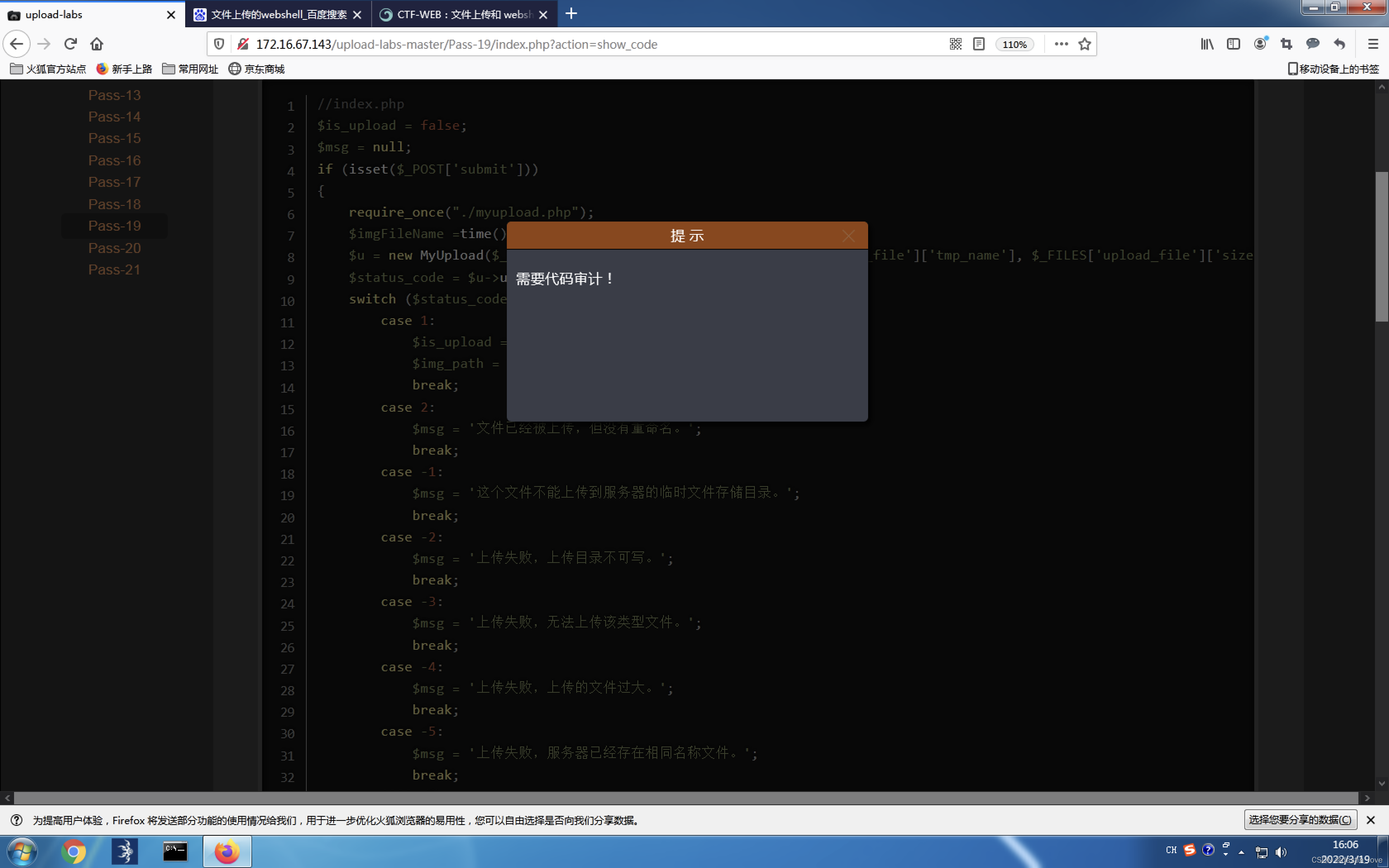Open the QR code icon in address bar
The height and width of the screenshot is (868, 1389).
(955, 44)
